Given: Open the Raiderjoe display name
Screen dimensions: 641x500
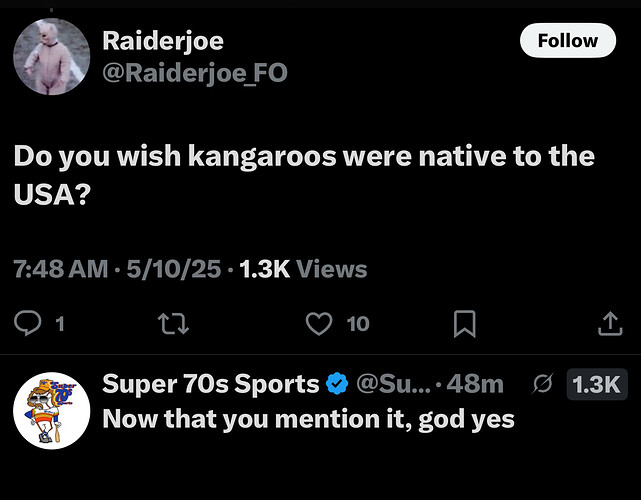Looking at the screenshot, I should pyautogui.click(x=163, y=41).
